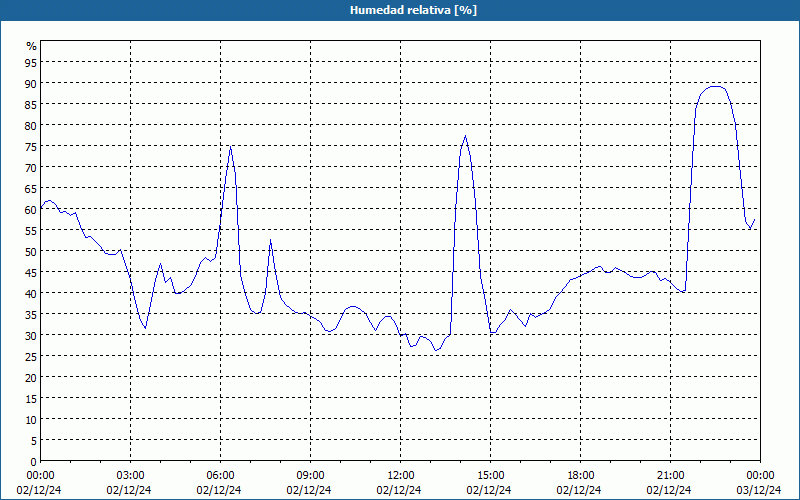Click the 35 y-axis label
The image size is (800, 500).
pos(31,315)
